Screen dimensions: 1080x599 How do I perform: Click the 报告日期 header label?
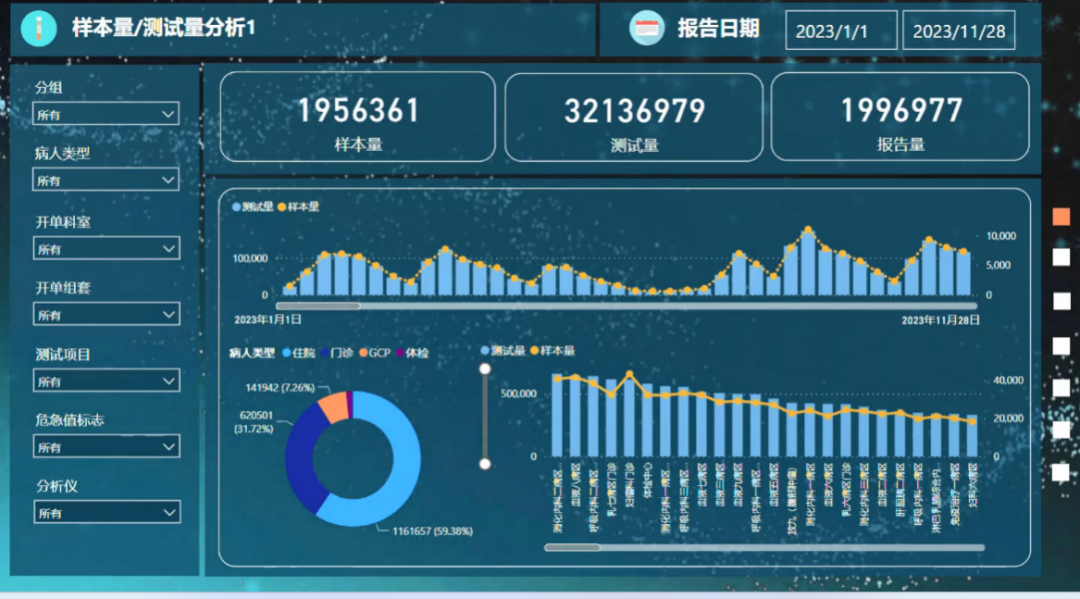click(x=718, y=28)
